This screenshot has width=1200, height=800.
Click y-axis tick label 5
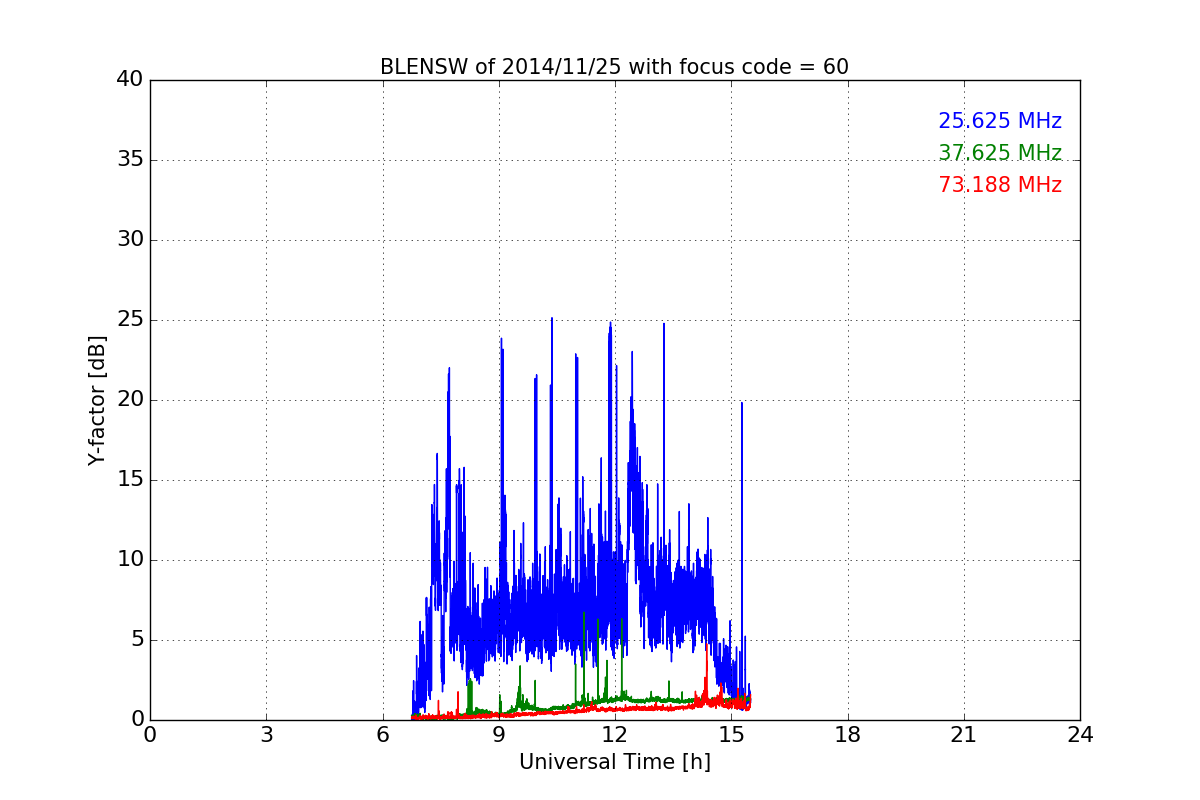pos(136,640)
